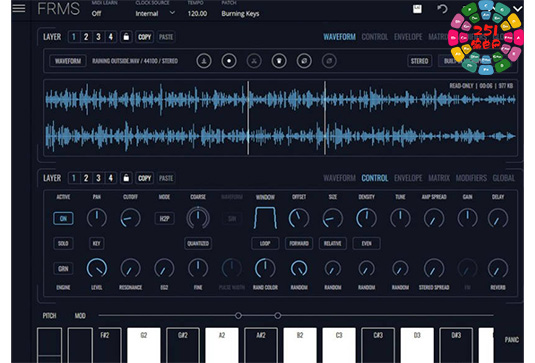535x363 pixels.
Task: Toggle the KEY button under Pan
Action: point(97,244)
